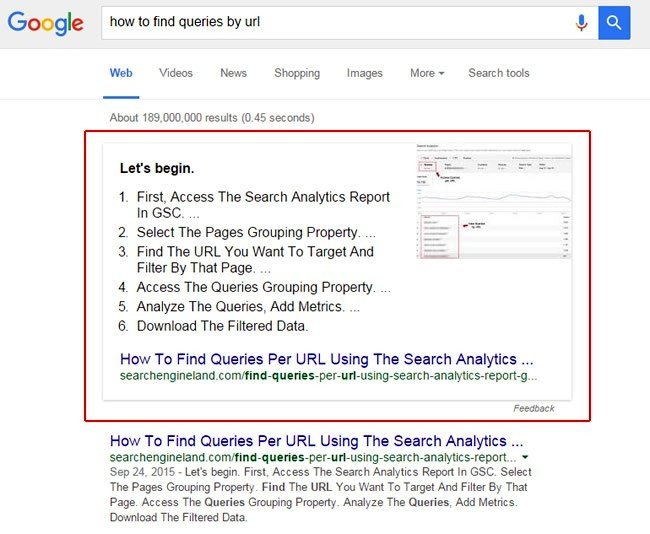Open the featured snippet screenshot thumbnail
The width and height of the screenshot is (650, 534).
[494, 202]
